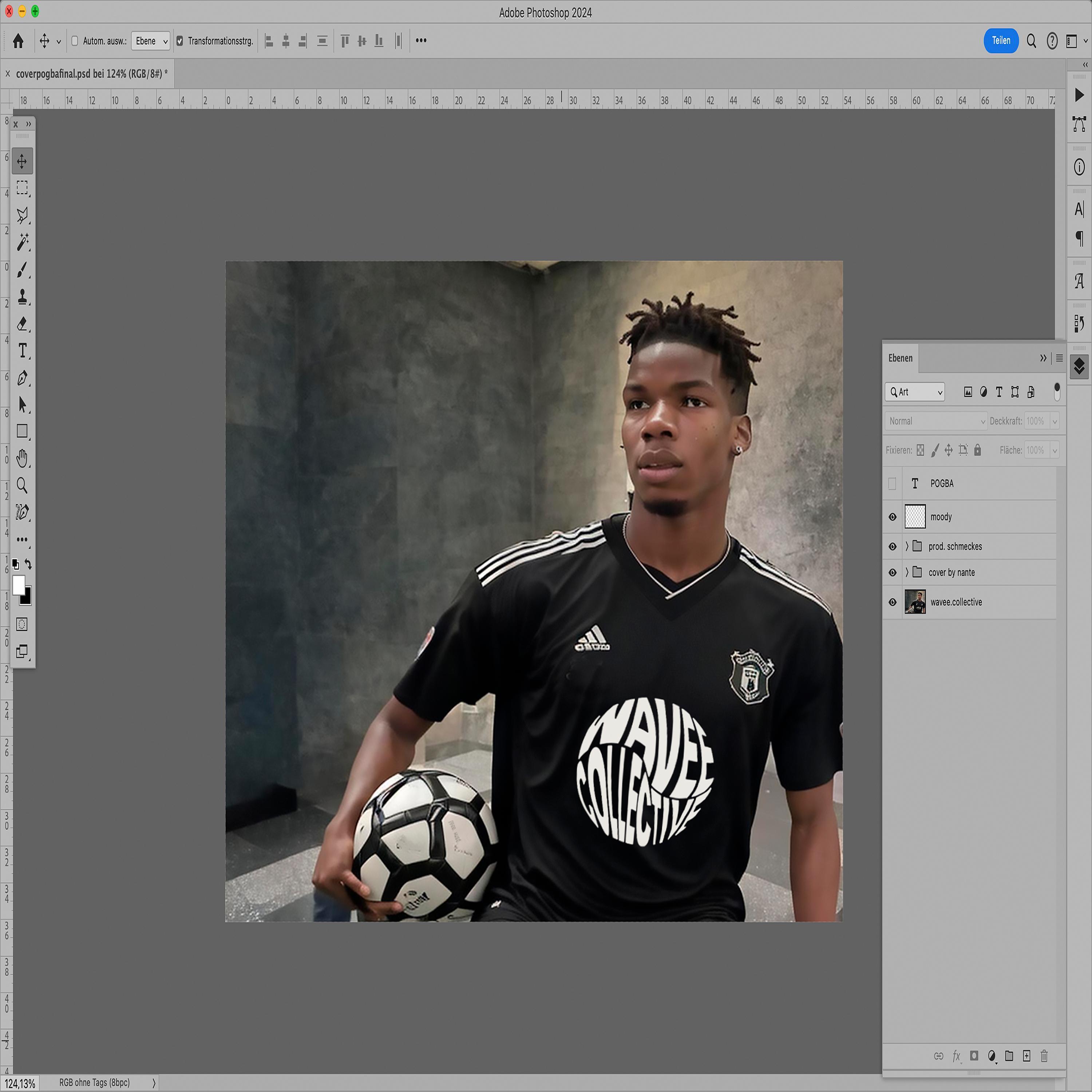
Task: Open the layer effects fx menu
Action: (956, 1056)
